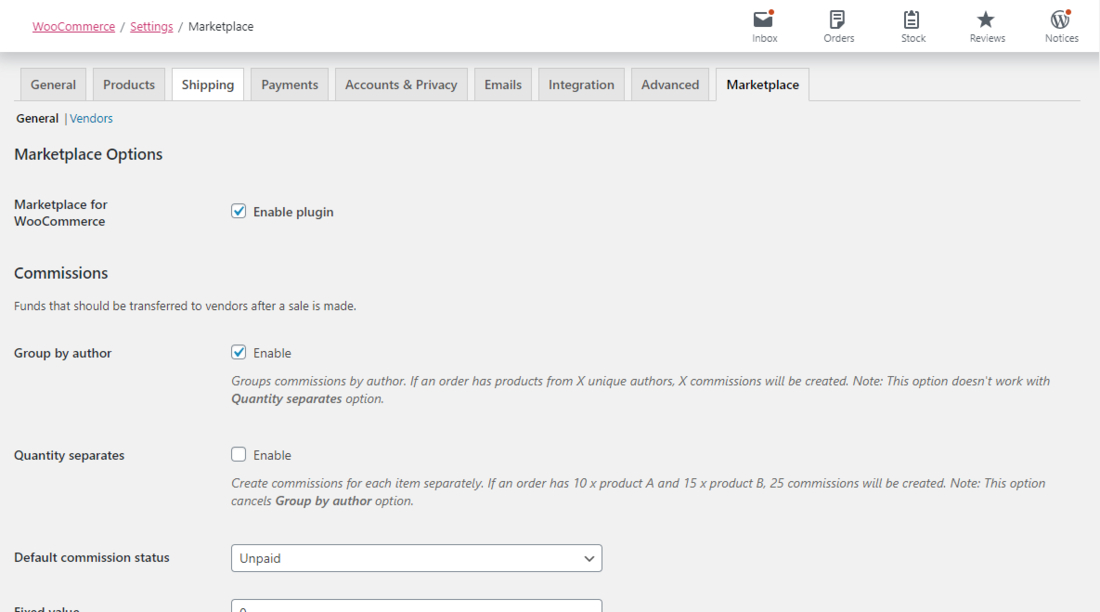Uncheck the Enable plugin checkbox
Viewport: 1100px width, 612px height.
[x=239, y=211]
